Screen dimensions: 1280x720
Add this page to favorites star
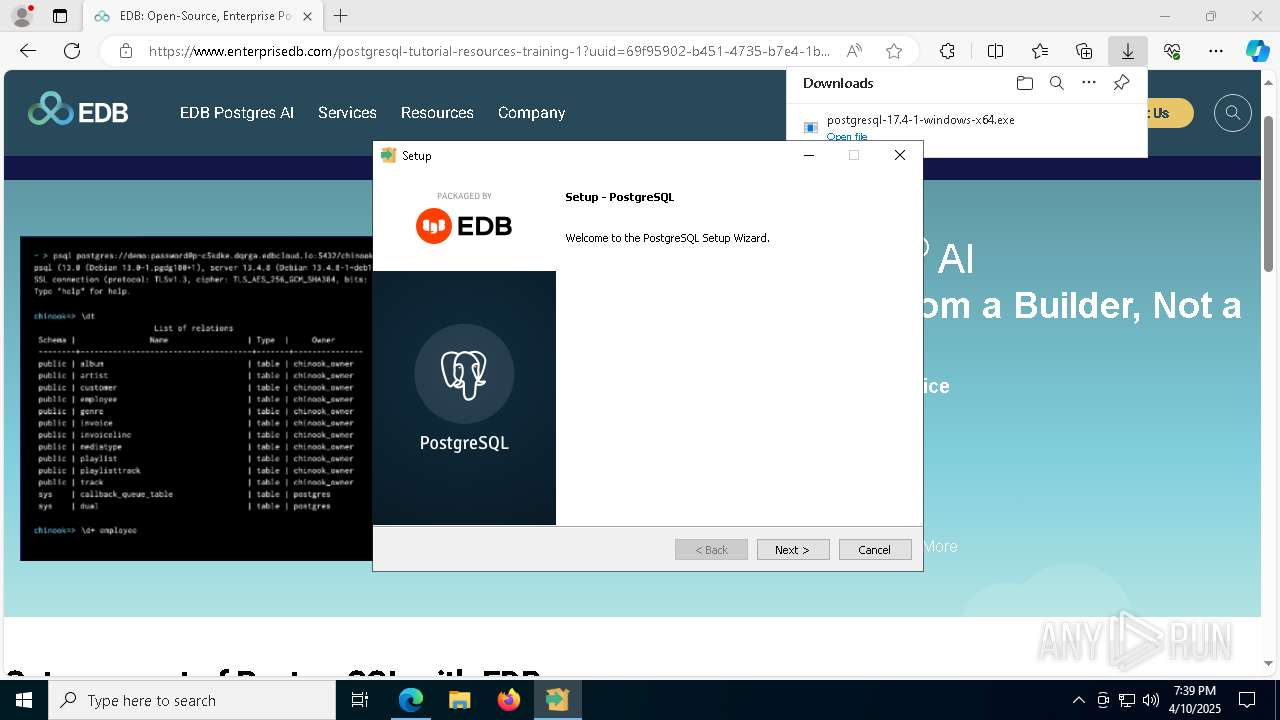894,51
